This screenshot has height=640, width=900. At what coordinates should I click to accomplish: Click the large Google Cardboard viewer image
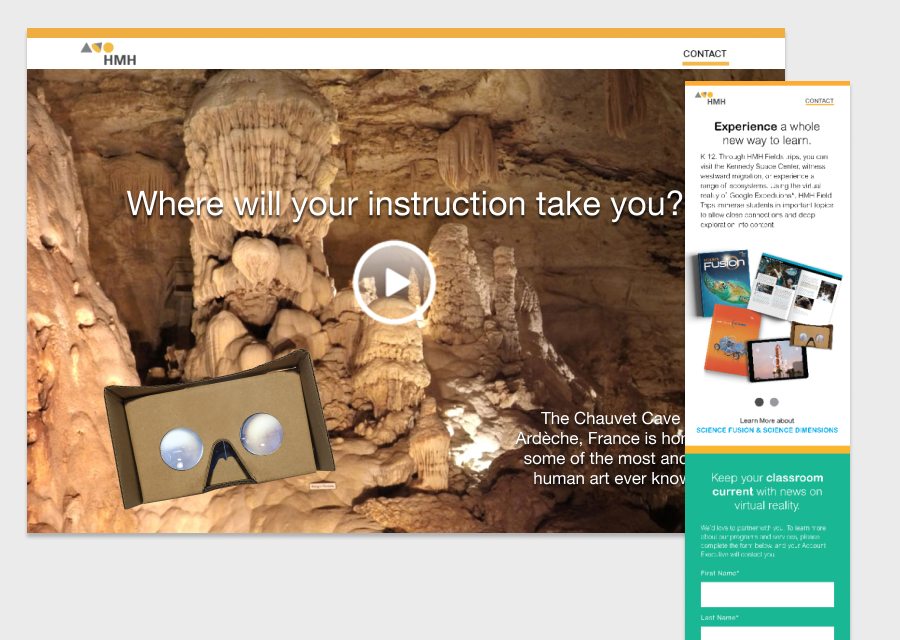point(219,429)
